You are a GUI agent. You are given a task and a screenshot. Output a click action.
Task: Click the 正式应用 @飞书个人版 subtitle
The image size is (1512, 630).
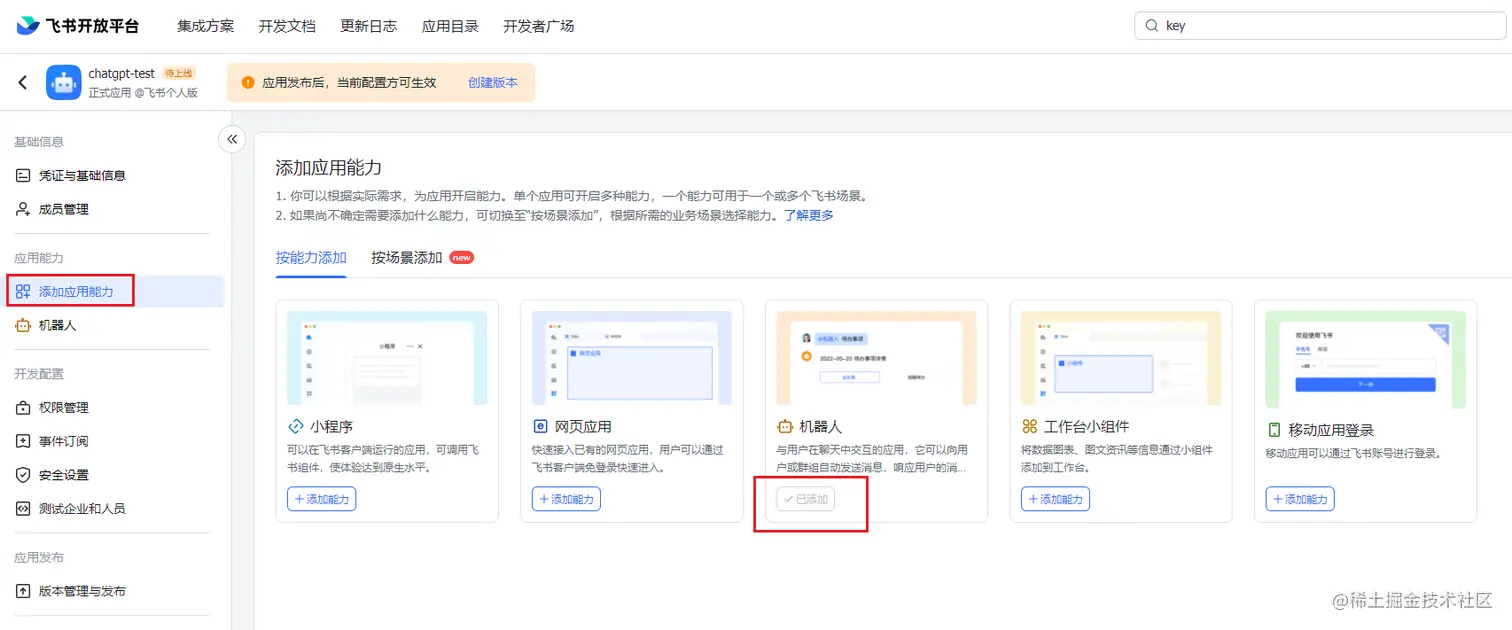(143, 93)
